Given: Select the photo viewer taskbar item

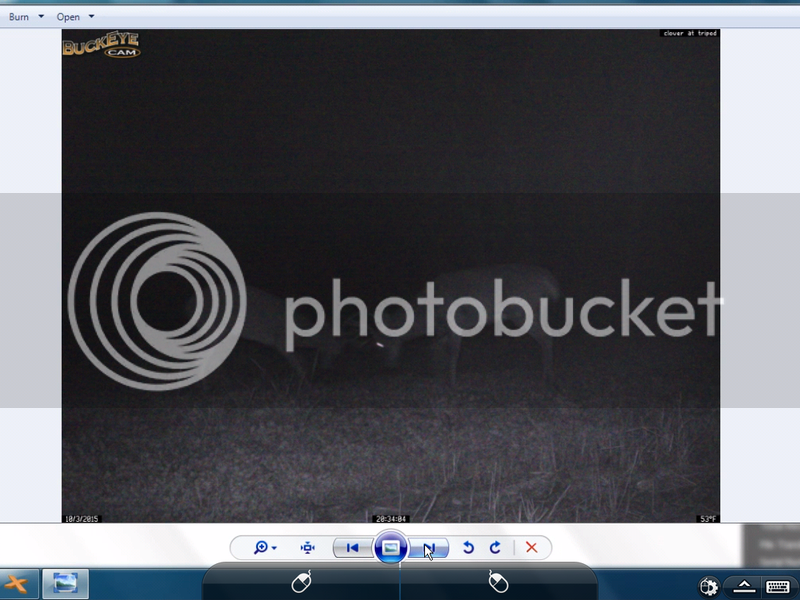Looking at the screenshot, I should 65,584.
